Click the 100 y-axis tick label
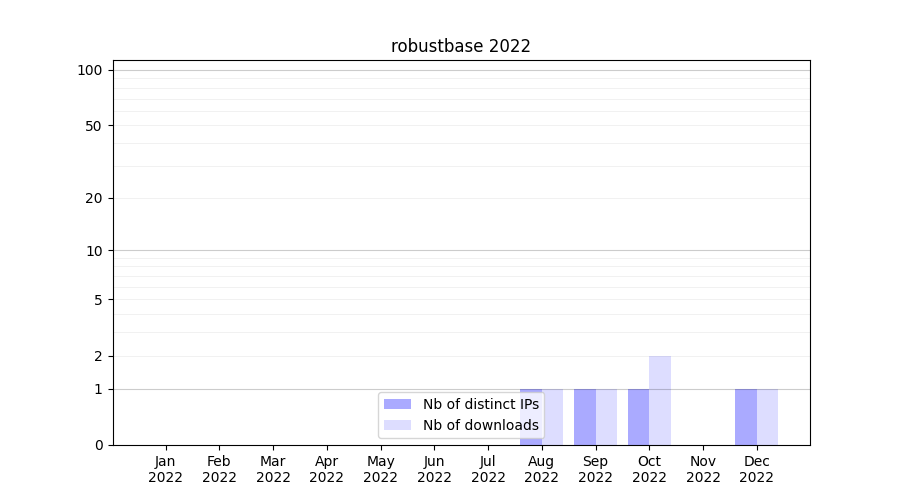The image size is (900, 500). point(90,70)
